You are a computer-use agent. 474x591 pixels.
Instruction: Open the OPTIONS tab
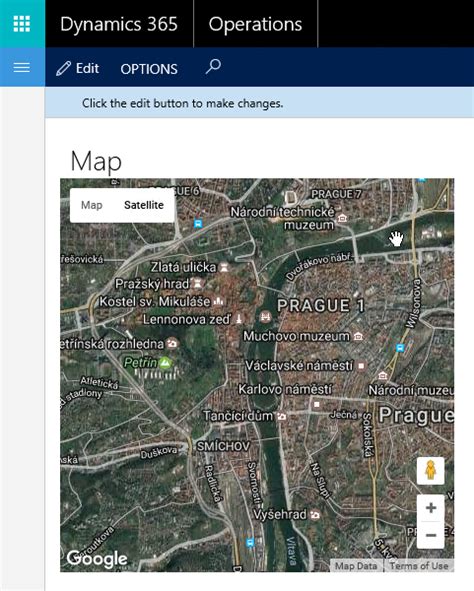pyautogui.click(x=149, y=69)
